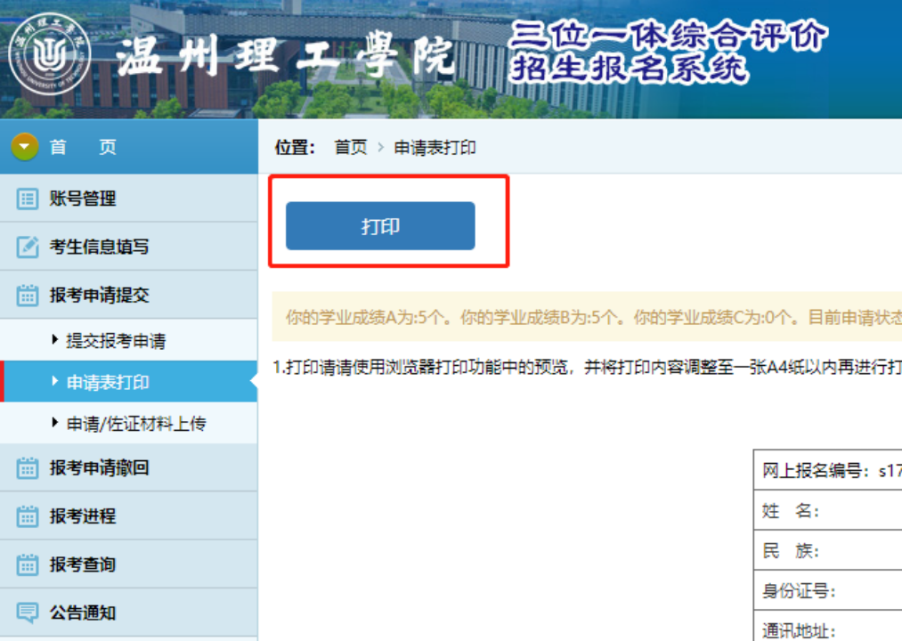Select the 申请表打印 sidebar item
This screenshot has height=641, width=902.
(108, 383)
